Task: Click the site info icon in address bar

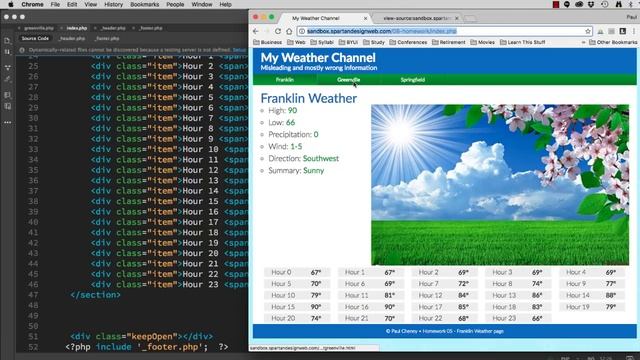Action: coord(302,31)
